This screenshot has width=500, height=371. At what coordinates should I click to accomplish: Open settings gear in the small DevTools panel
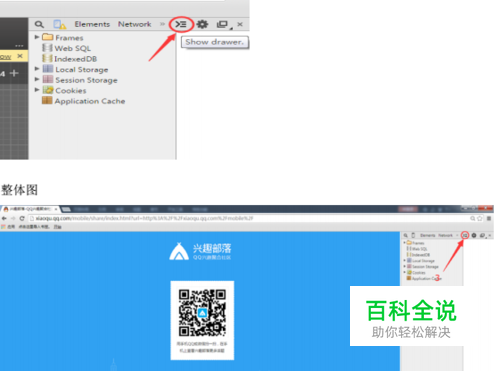point(474,235)
